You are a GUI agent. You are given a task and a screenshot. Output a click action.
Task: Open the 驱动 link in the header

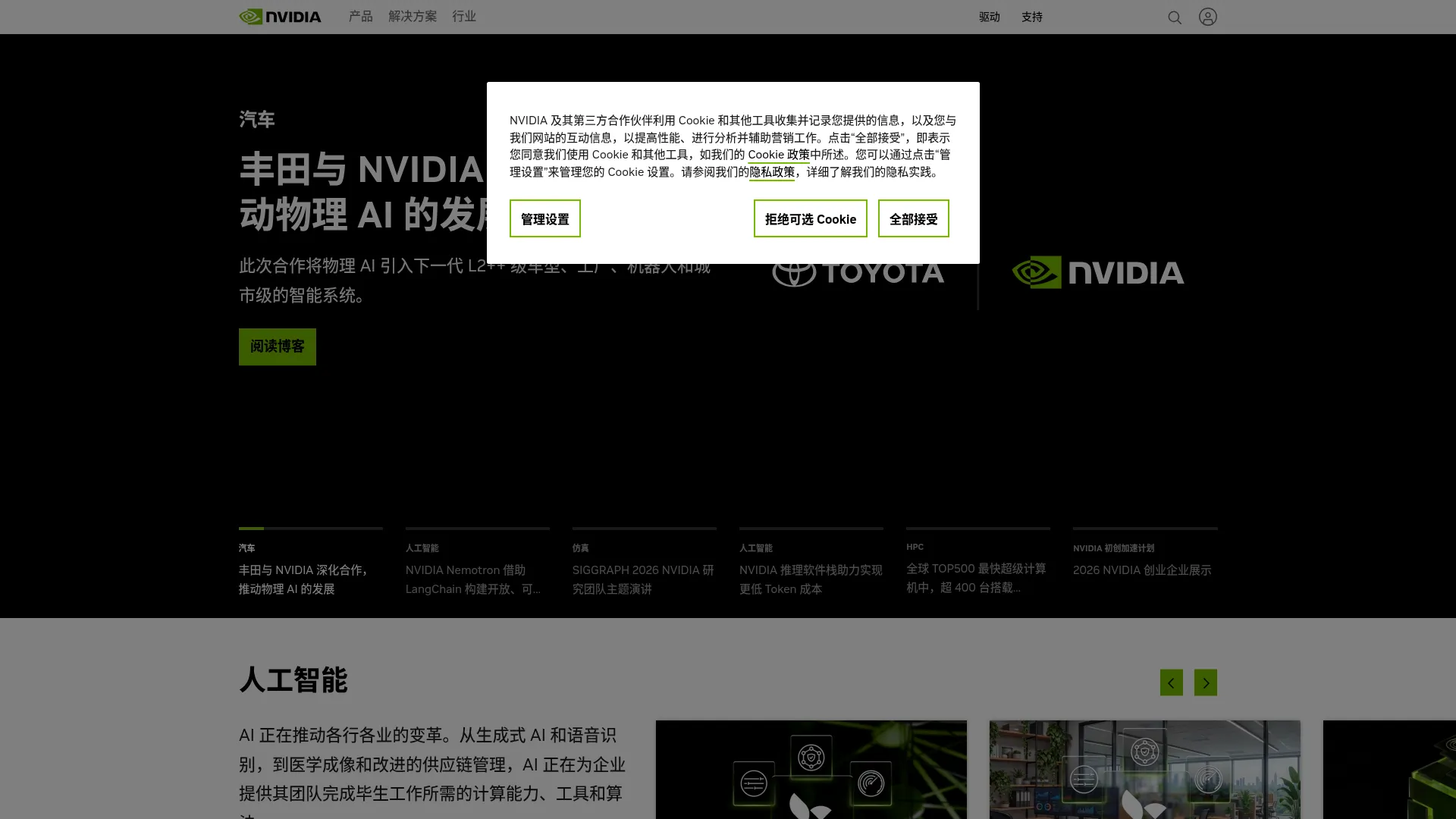point(990,17)
